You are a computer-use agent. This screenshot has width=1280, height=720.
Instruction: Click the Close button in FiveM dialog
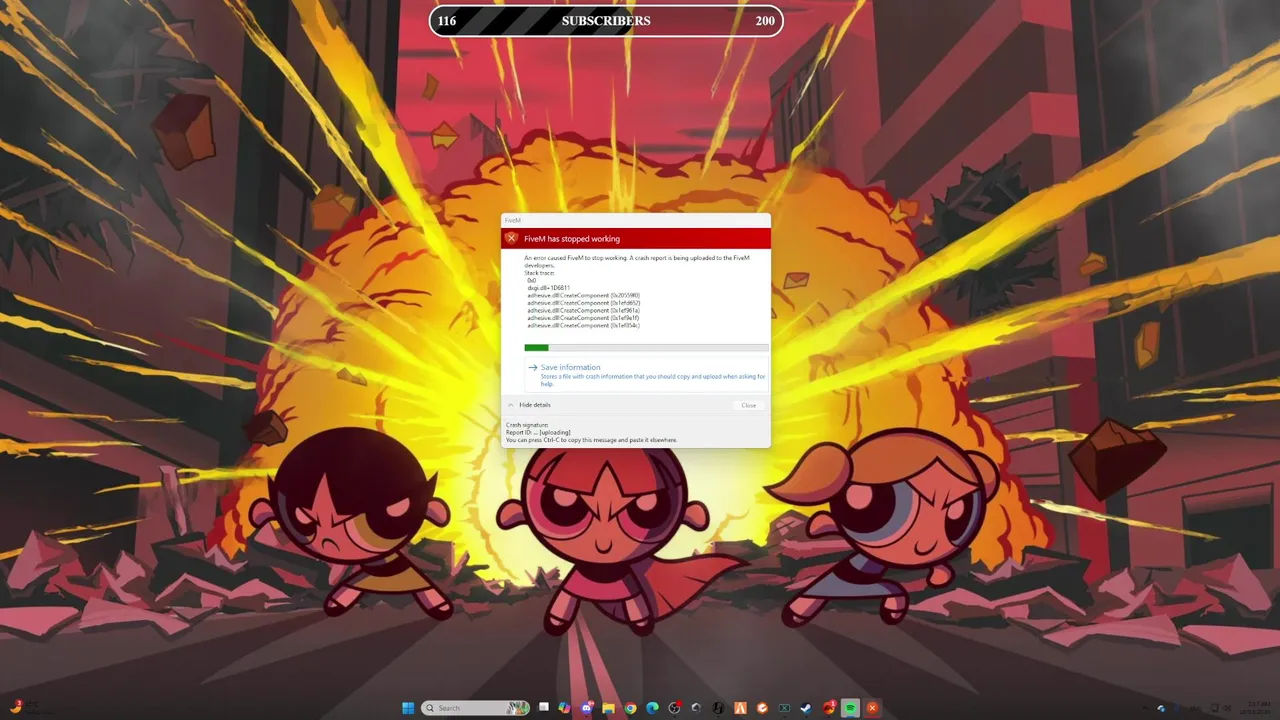[x=749, y=405]
